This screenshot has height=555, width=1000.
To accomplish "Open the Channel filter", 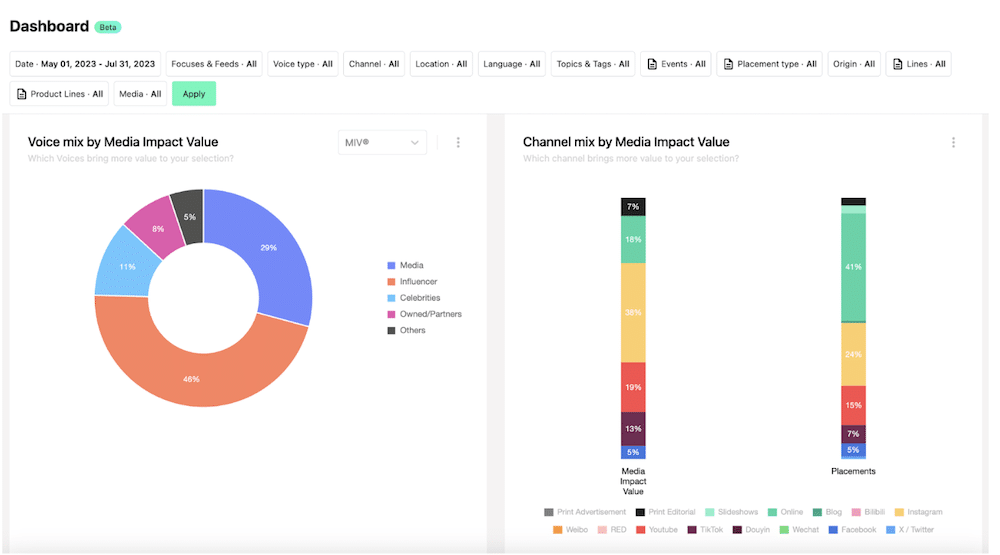I will click(x=374, y=64).
